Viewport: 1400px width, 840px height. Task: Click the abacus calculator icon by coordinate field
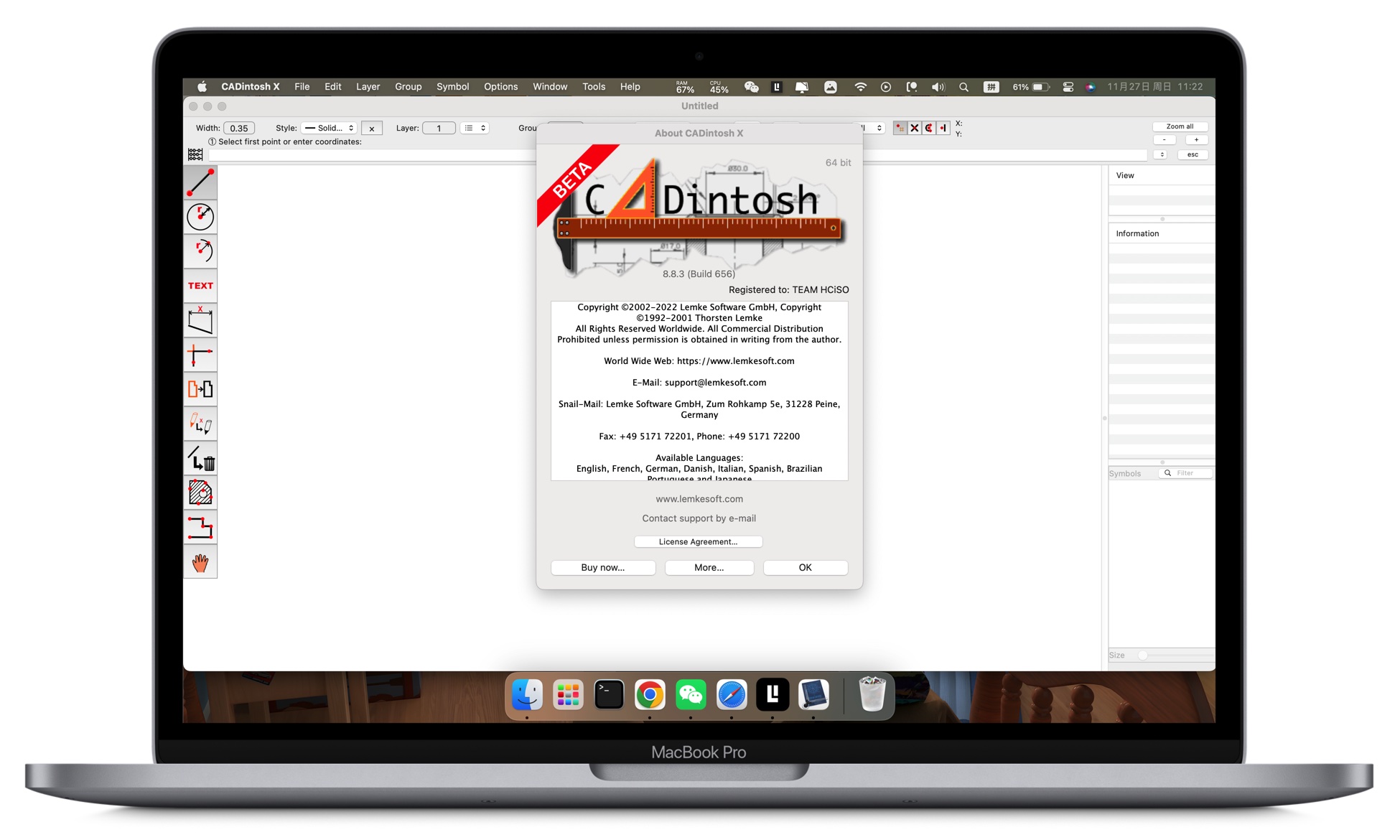click(x=195, y=154)
